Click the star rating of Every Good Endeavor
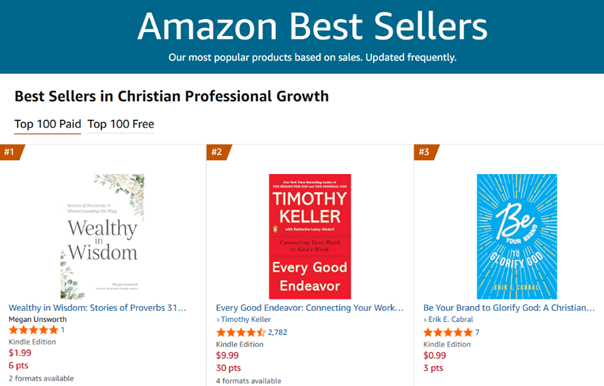 click(x=241, y=332)
